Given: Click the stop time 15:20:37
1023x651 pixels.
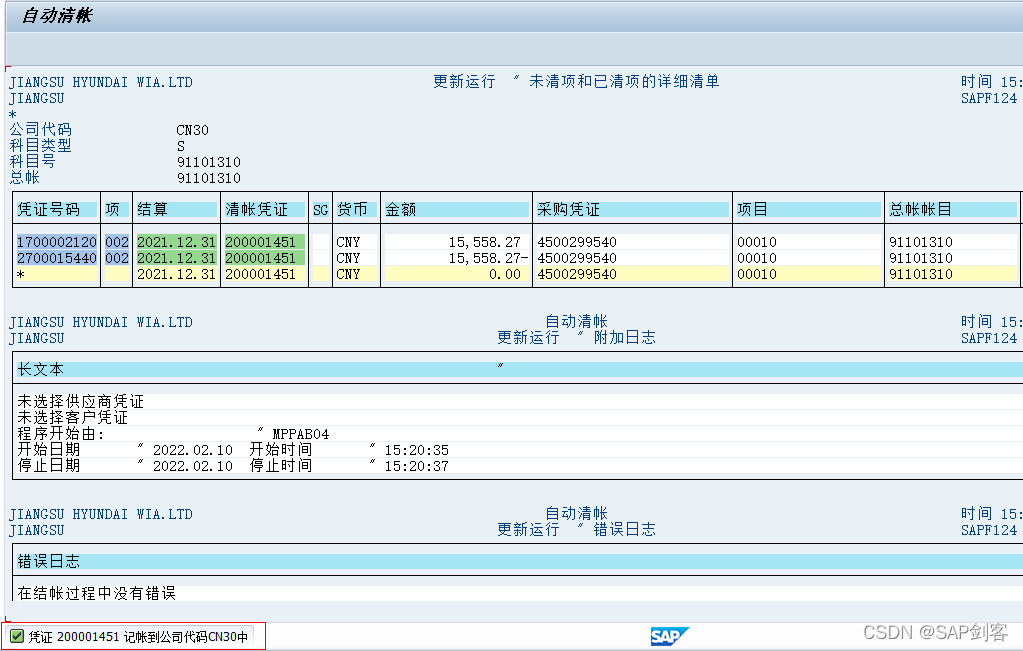Looking at the screenshot, I should (x=416, y=466).
